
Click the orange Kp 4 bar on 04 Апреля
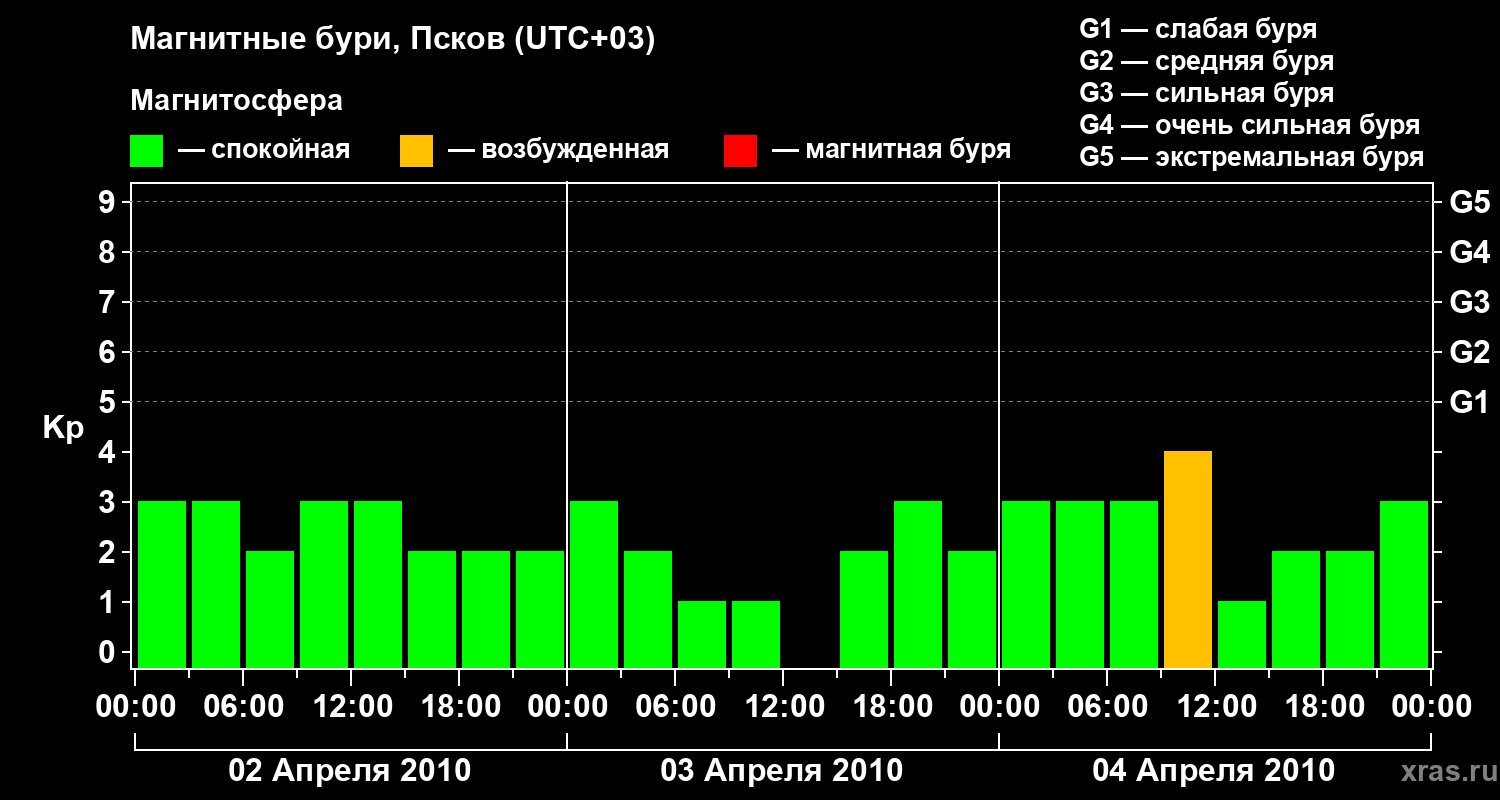pyautogui.click(x=1188, y=560)
